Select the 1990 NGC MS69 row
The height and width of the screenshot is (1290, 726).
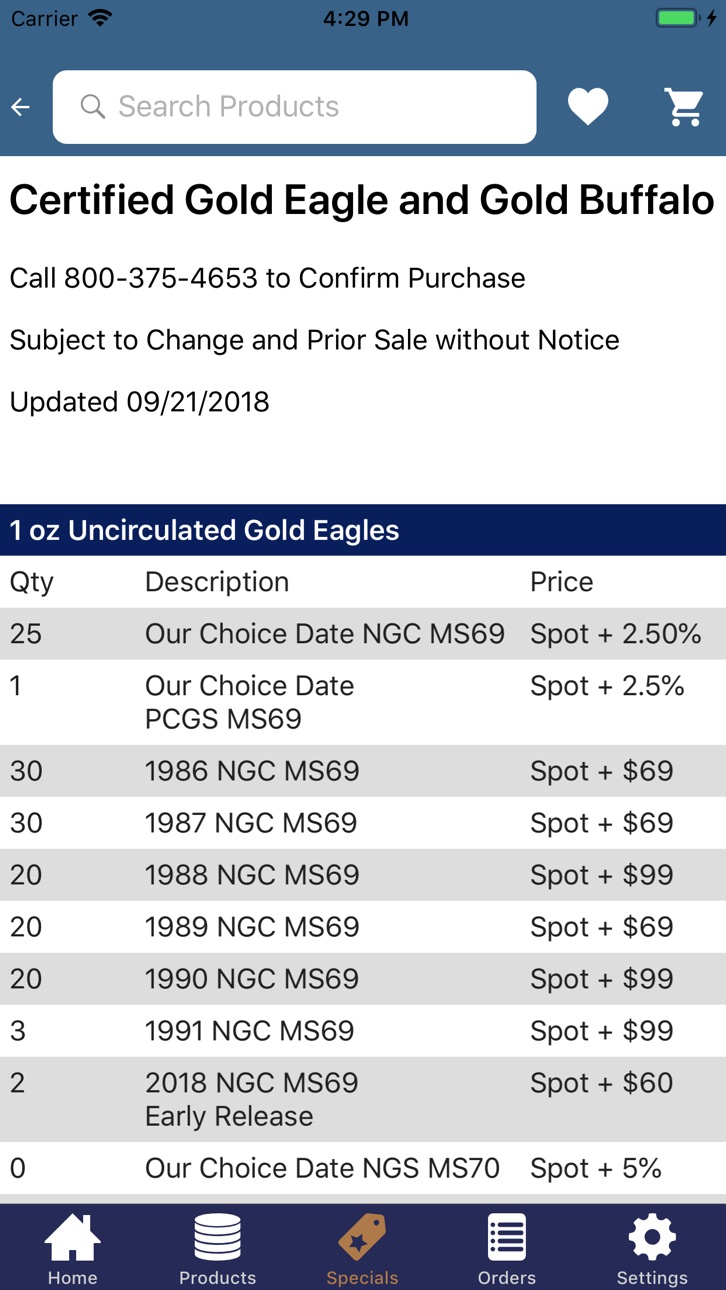point(363,979)
